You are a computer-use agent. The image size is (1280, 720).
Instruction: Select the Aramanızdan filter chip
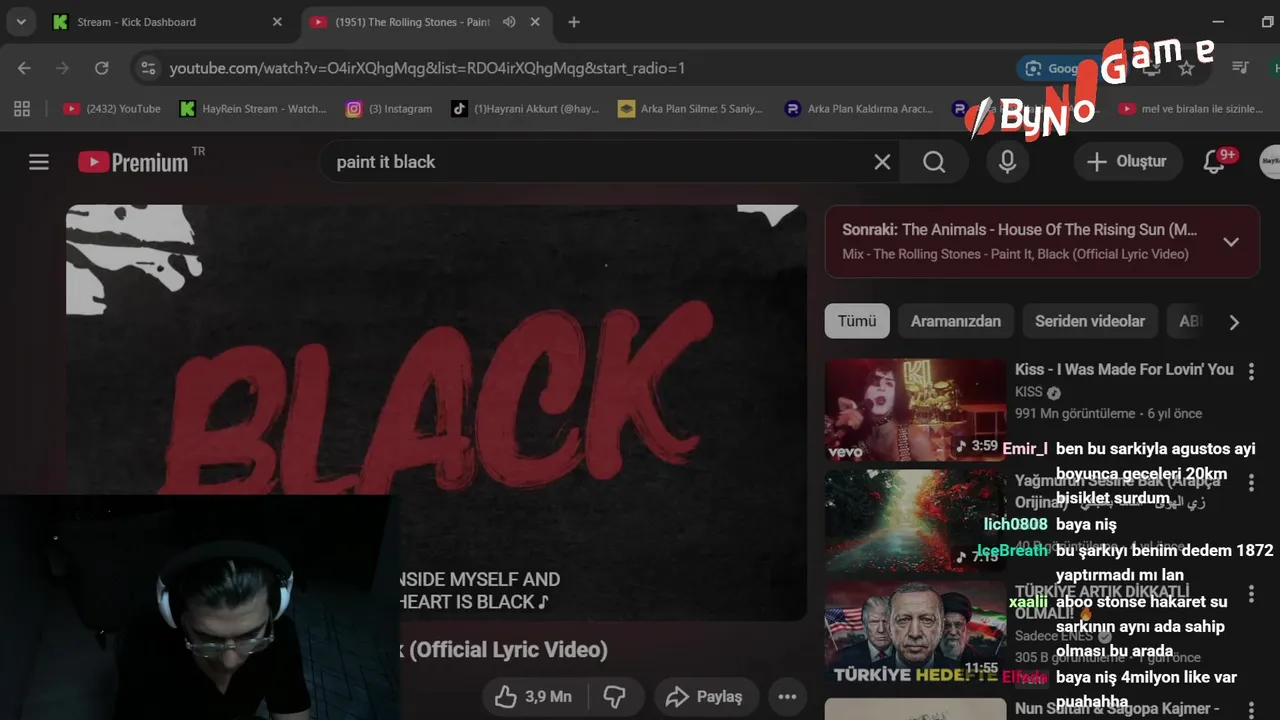pos(956,321)
